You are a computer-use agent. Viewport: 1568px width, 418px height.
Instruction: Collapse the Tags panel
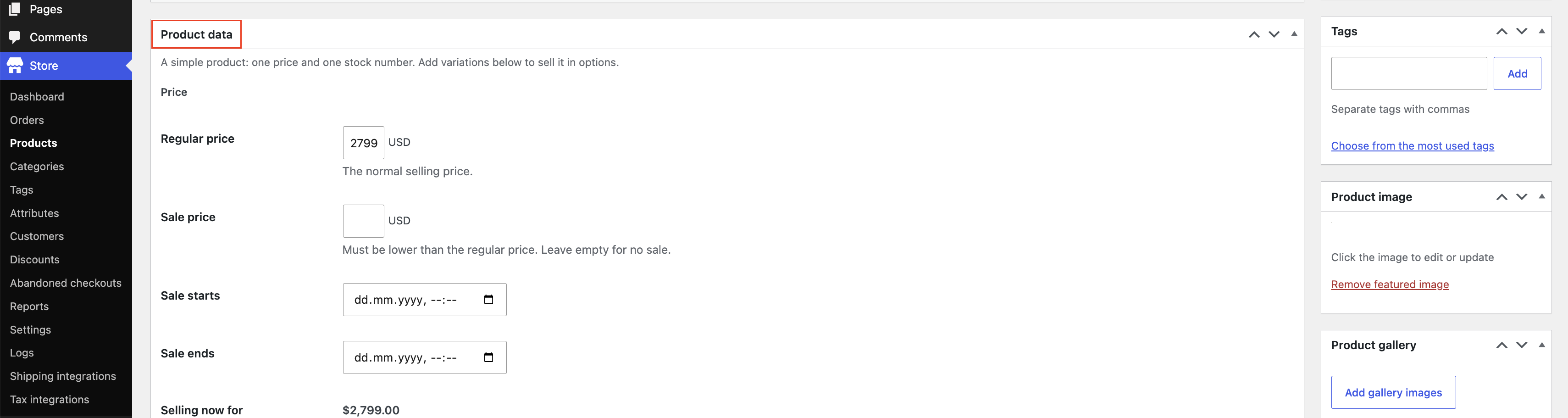[x=1542, y=31]
